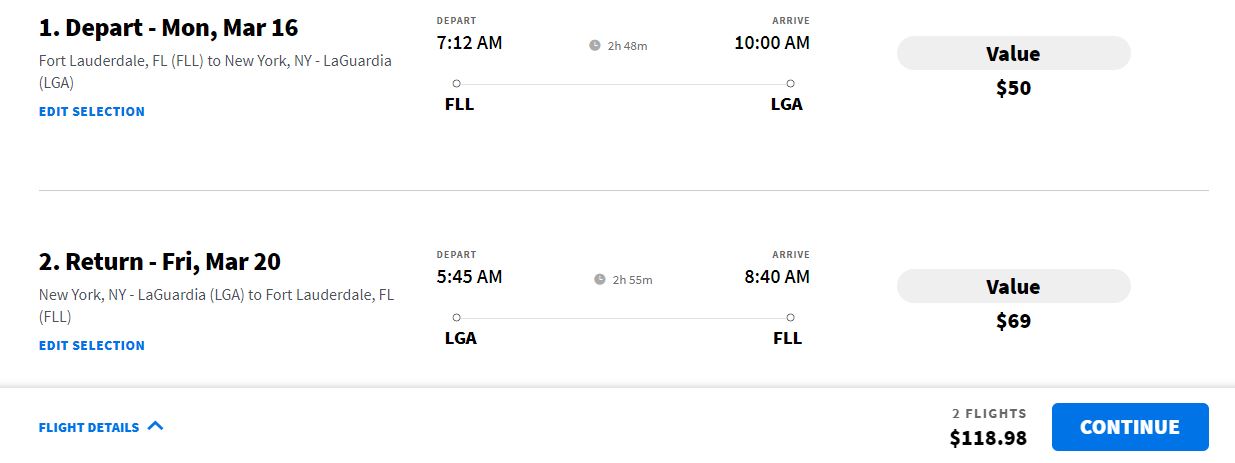
Task: Click the Depart - Mon, Mar 16 heading
Action: [168, 28]
